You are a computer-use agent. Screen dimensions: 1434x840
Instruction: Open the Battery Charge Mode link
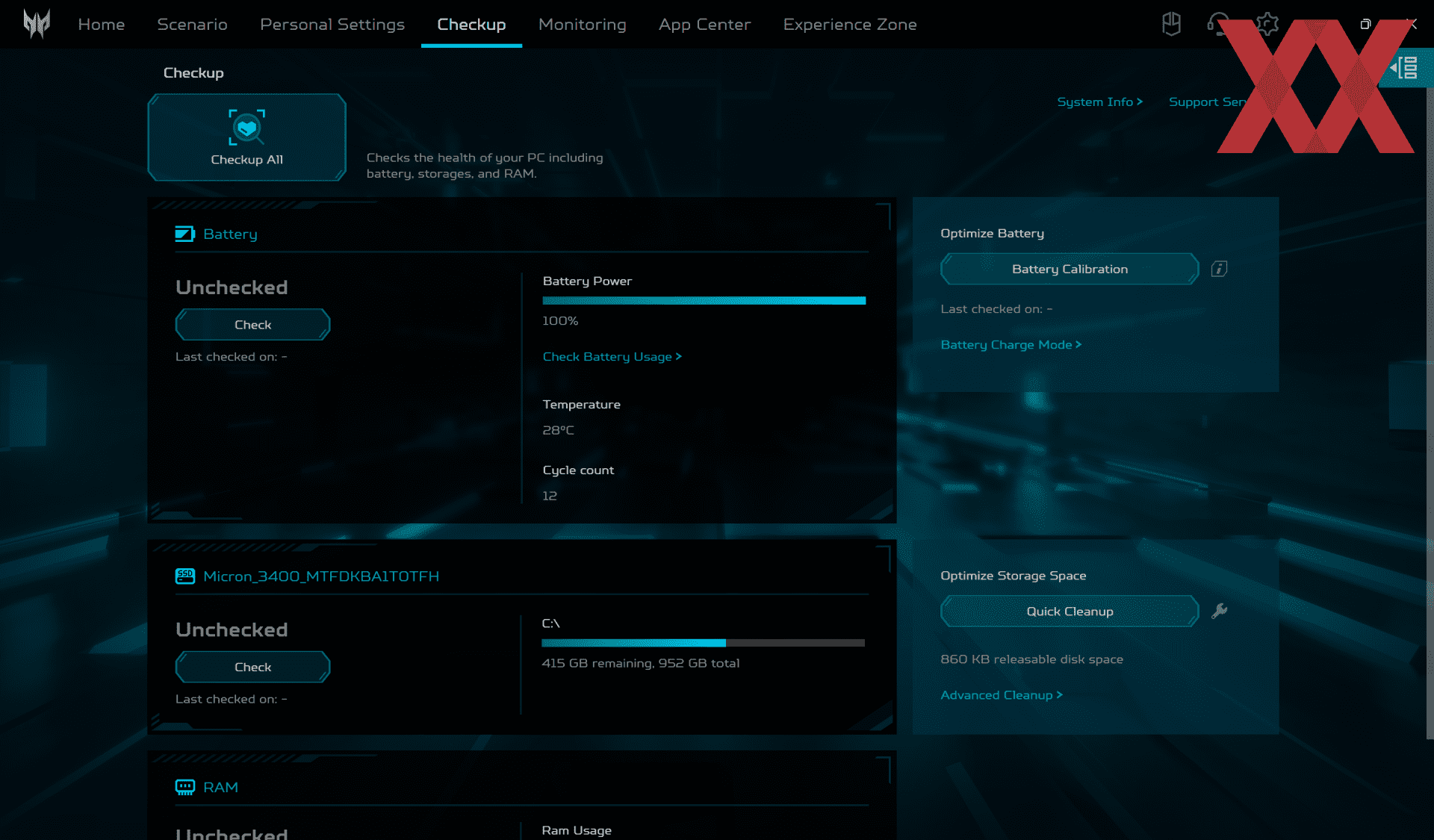point(1011,344)
